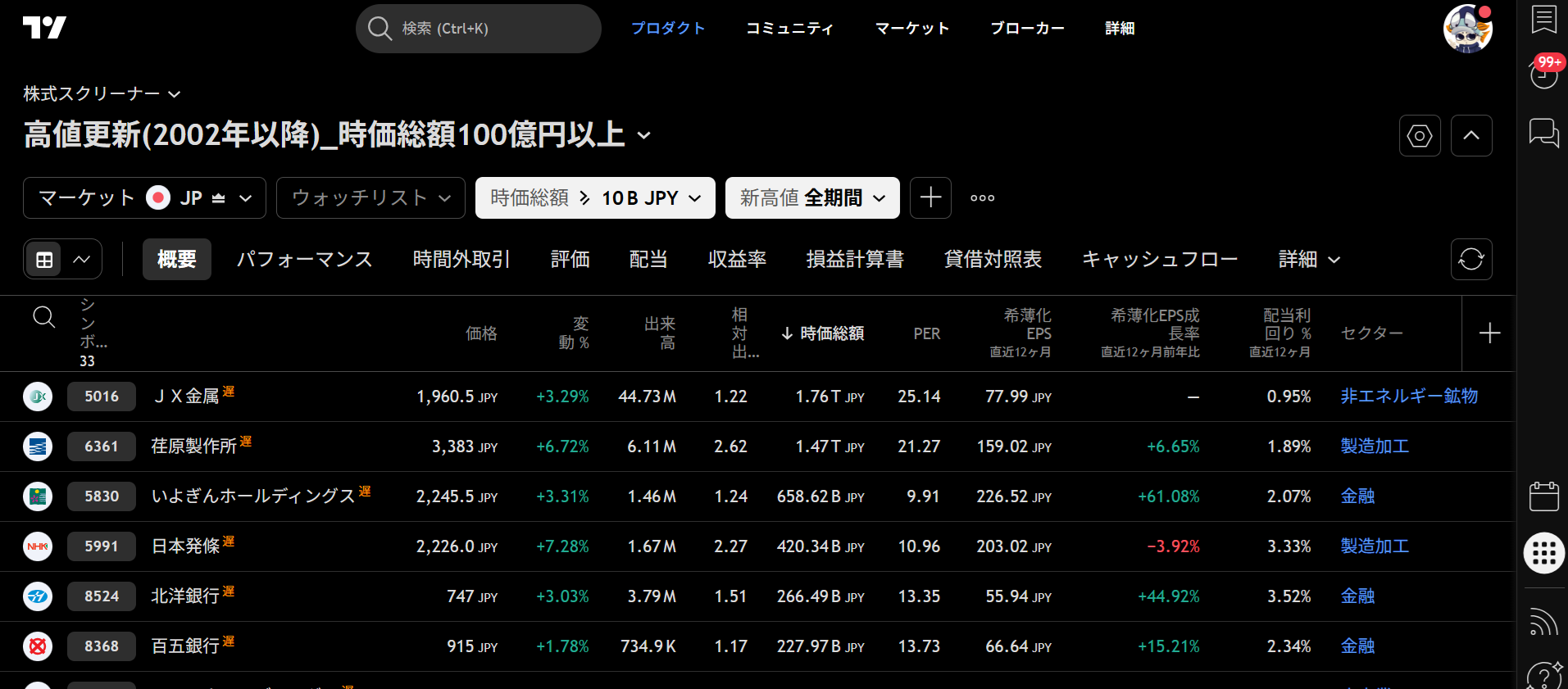
Task: Select the 配当 tab
Action: [648, 260]
